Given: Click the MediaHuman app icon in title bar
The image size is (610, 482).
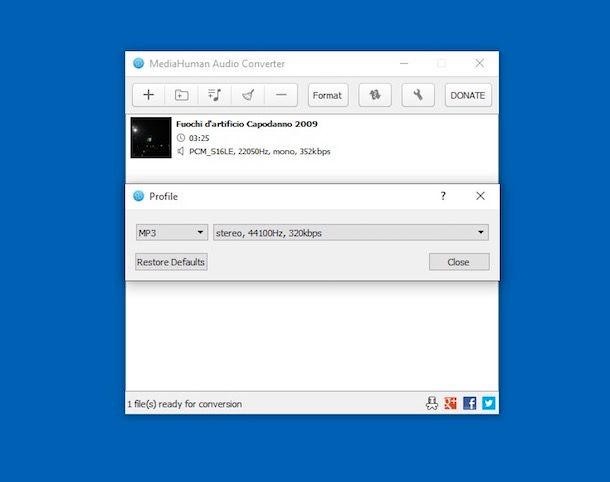Looking at the screenshot, I should pyautogui.click(x=138, y=63).
